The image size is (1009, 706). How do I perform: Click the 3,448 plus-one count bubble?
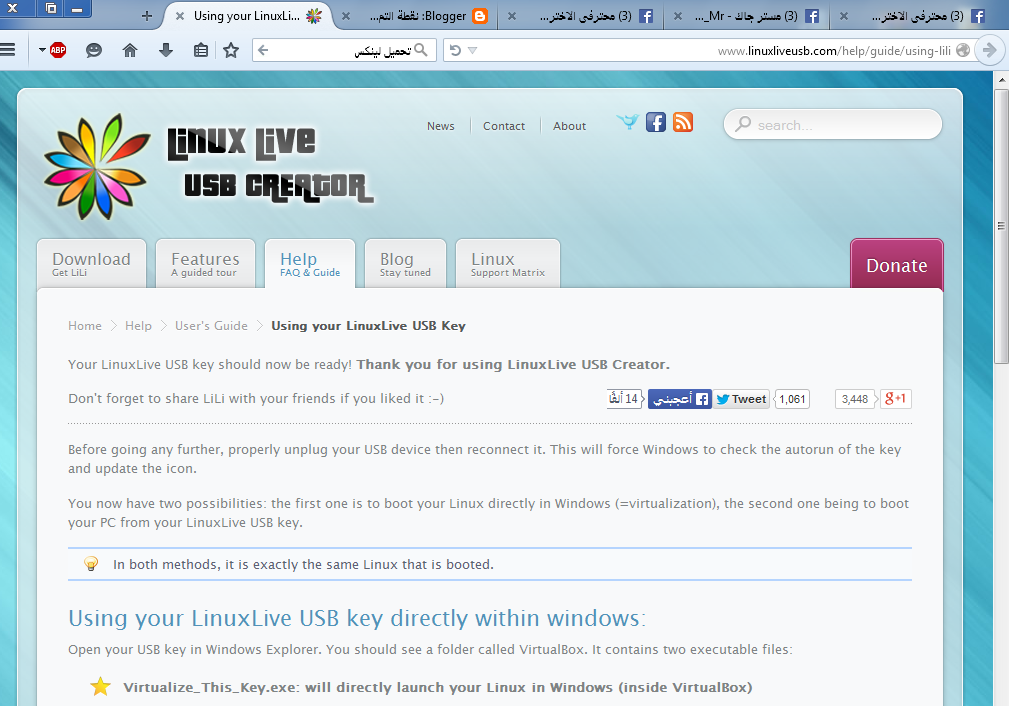(855, 399)
